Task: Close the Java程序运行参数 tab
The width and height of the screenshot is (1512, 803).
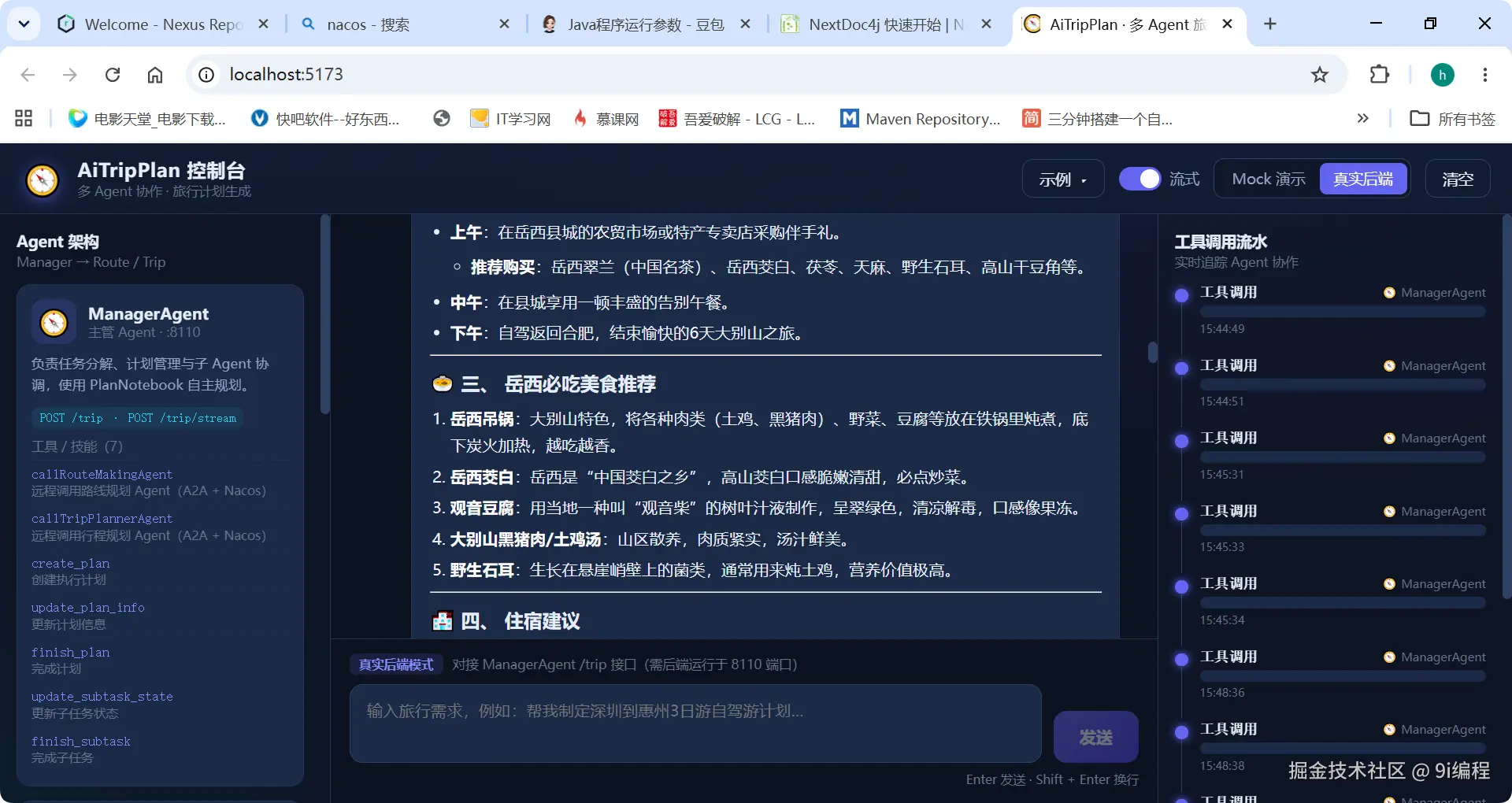Action: [745, 24]
